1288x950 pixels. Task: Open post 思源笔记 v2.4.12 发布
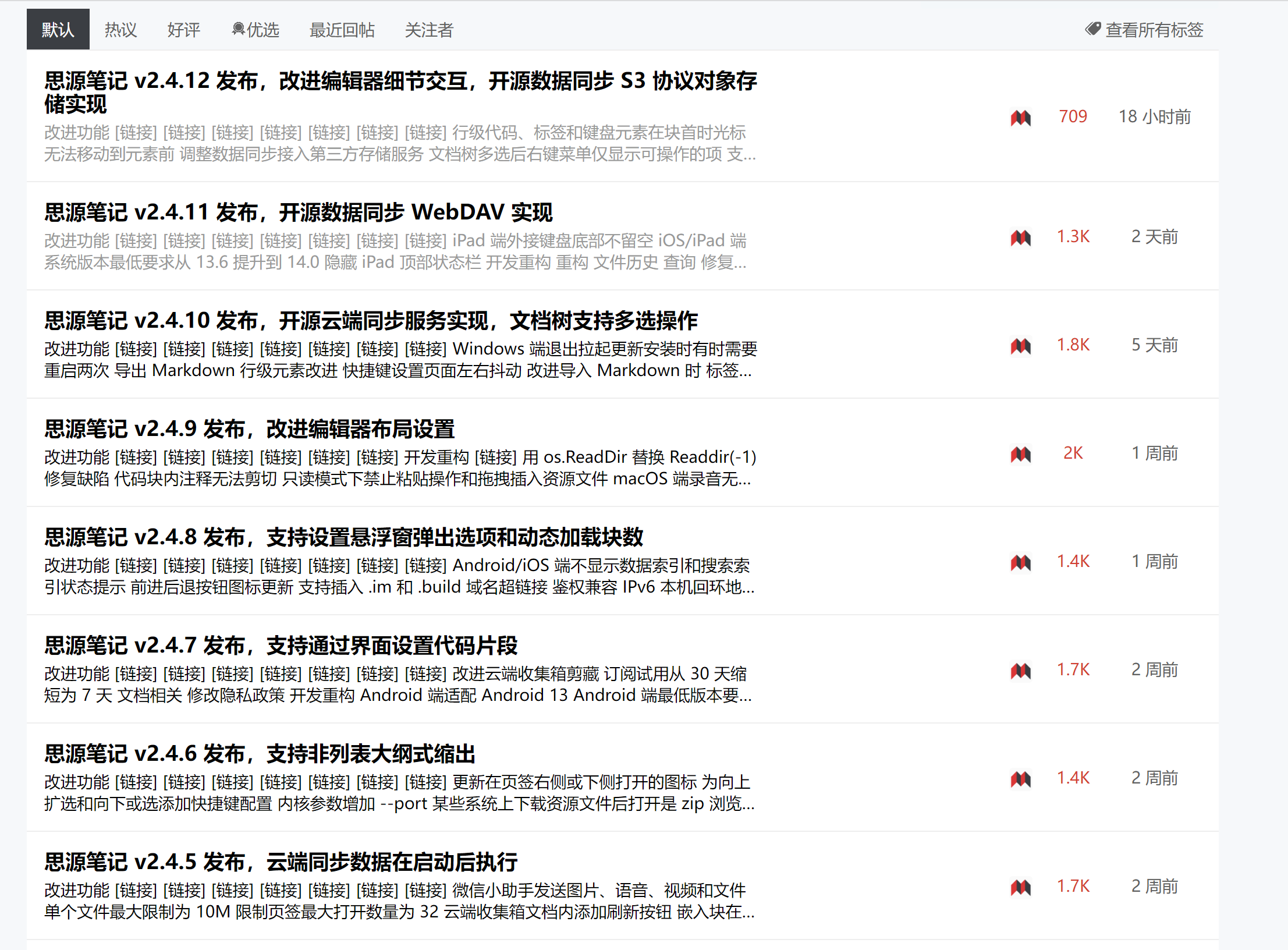400,93
